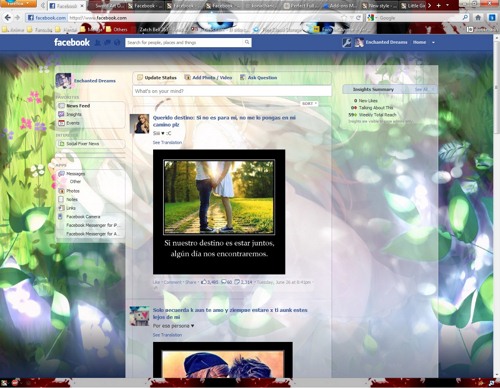Expand the account dropdown arrow beside Home
Viewport: 500px width, 388px height.
(433, 43)
